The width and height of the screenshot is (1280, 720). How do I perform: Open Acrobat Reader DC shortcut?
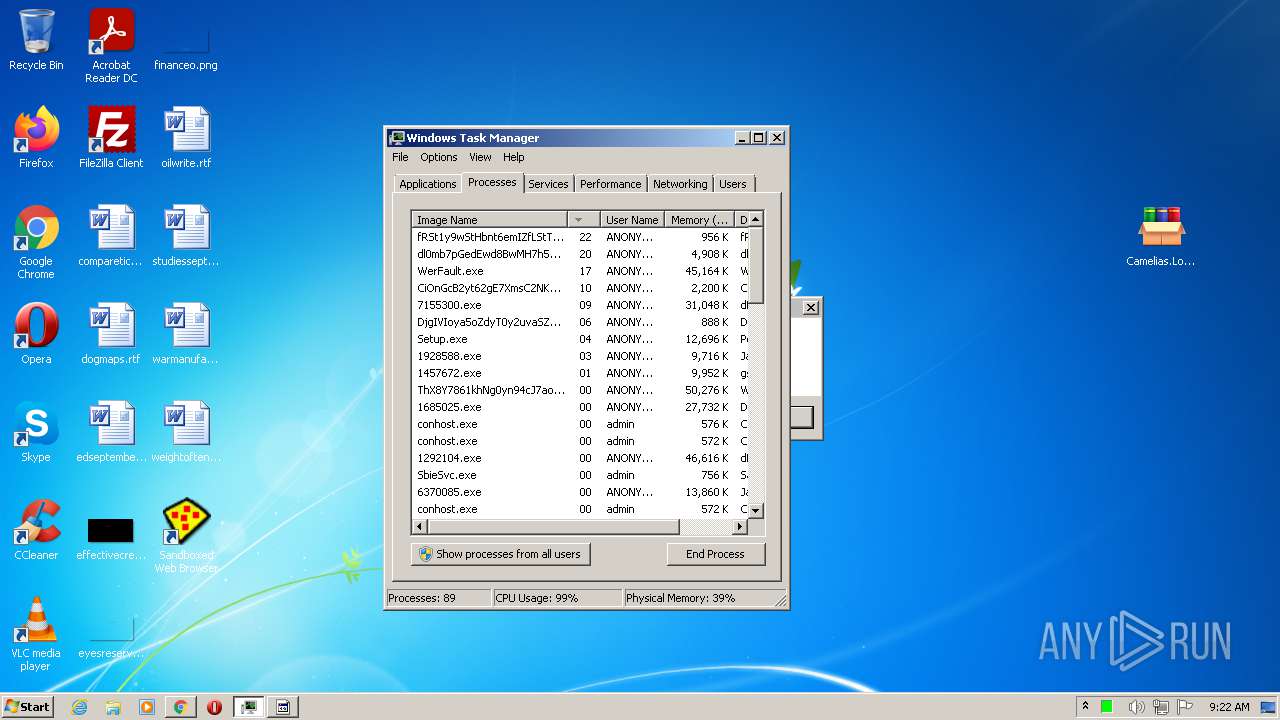pyautogui.click(x=111, y=46)
